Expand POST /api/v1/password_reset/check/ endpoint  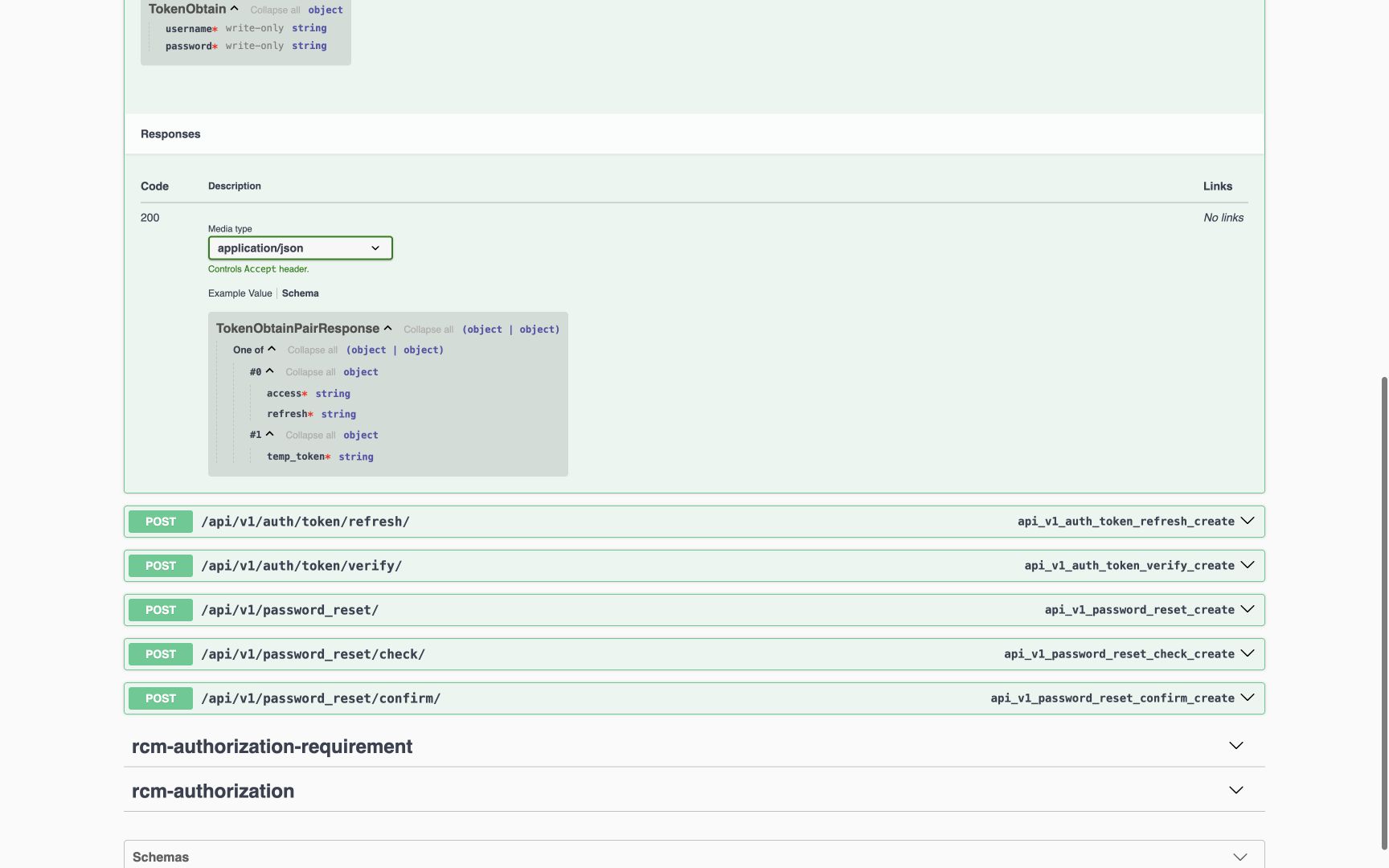pos(694,654)
